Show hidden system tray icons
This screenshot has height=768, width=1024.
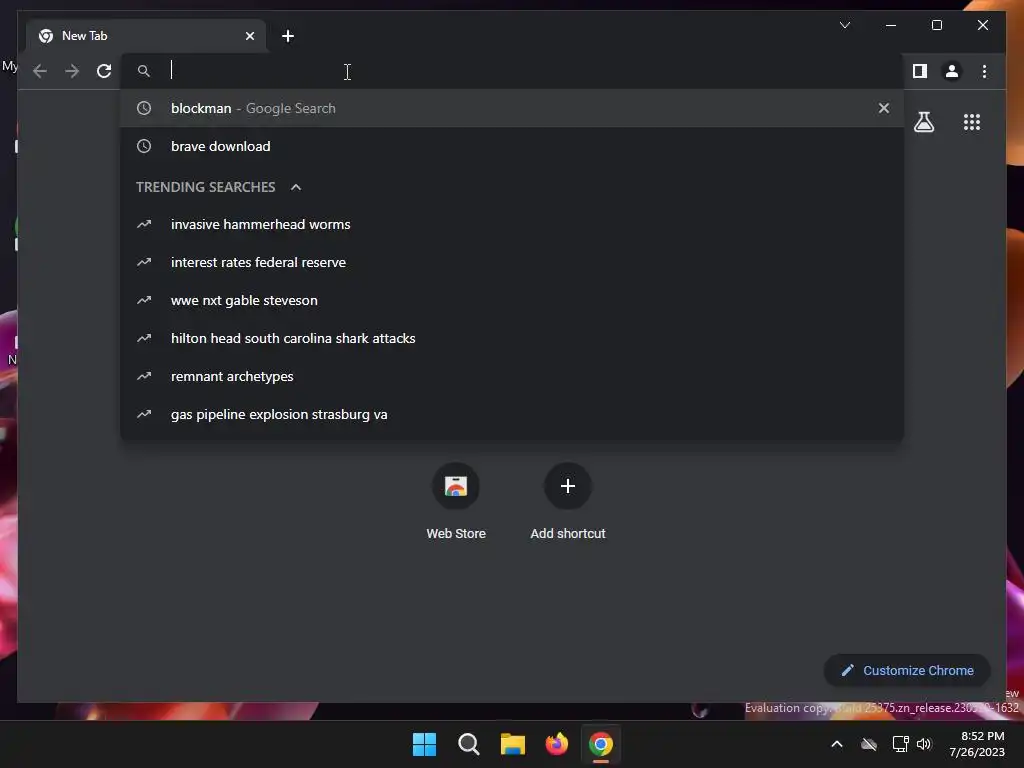(837, 744)
